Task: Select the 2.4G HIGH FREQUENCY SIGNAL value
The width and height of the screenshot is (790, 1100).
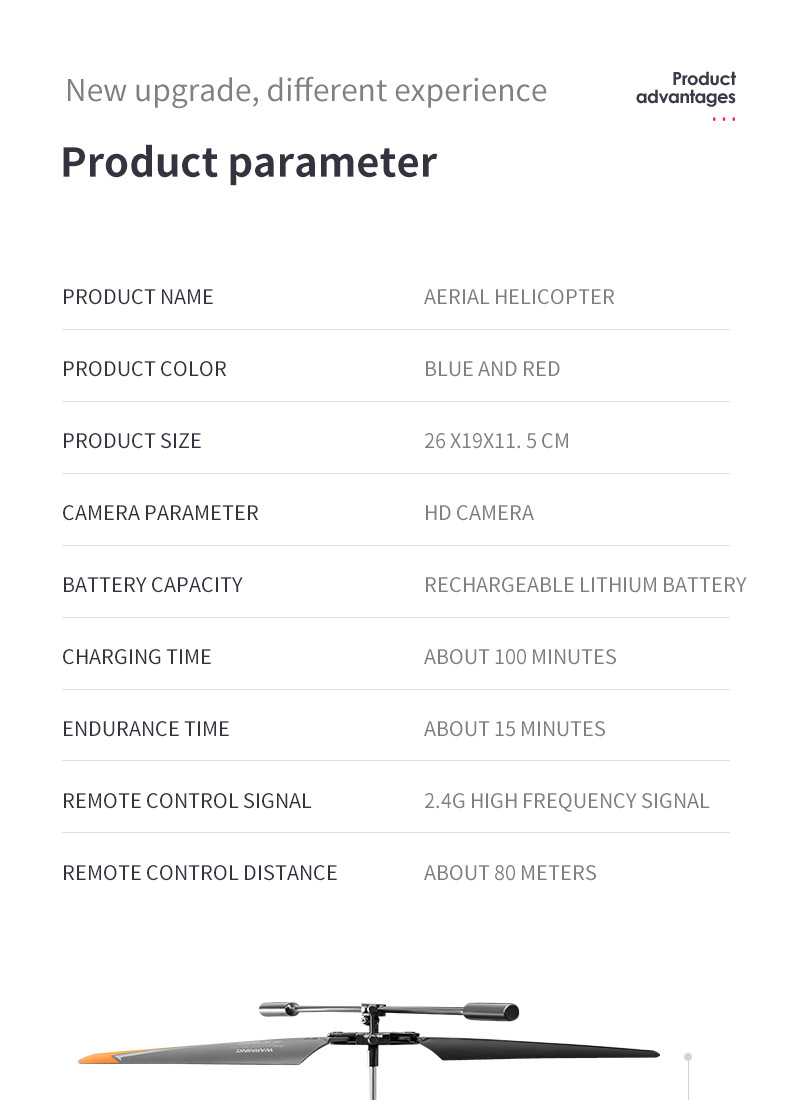Action: pyautogui.click(x=566, y=801)
